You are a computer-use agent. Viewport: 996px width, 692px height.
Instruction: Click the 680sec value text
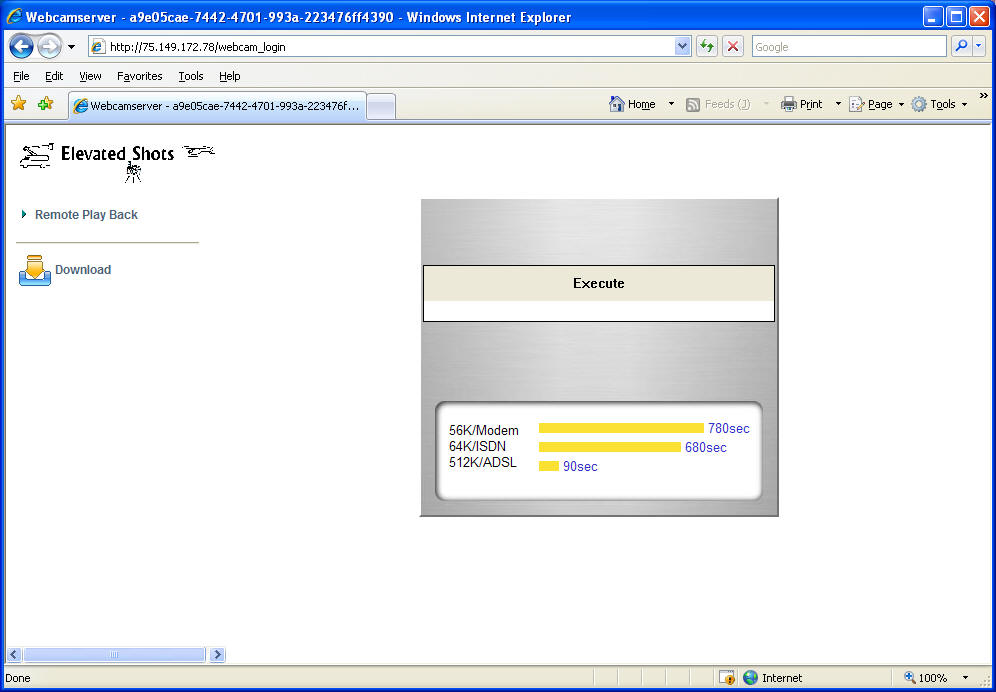pos(706,447)
